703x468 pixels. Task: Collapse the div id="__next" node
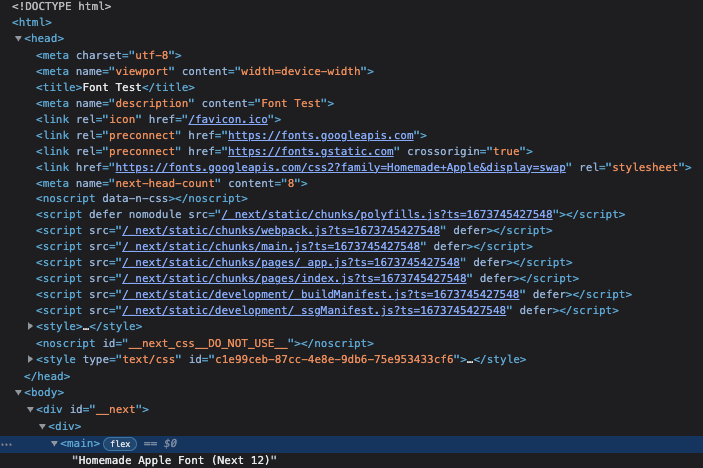coord(30,409)
